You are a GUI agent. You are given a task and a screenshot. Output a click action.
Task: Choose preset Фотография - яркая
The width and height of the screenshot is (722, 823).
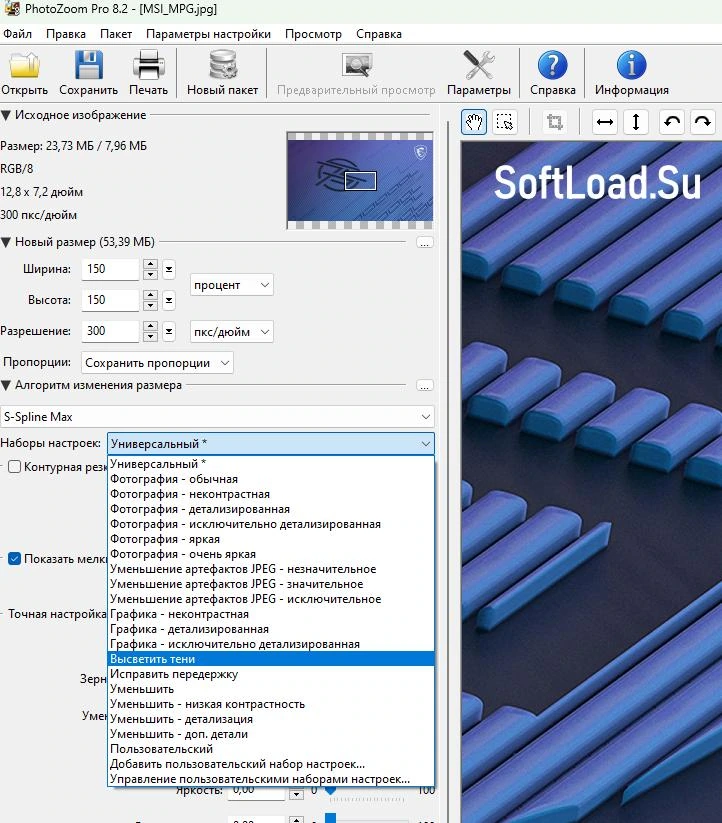click(271, 539)
